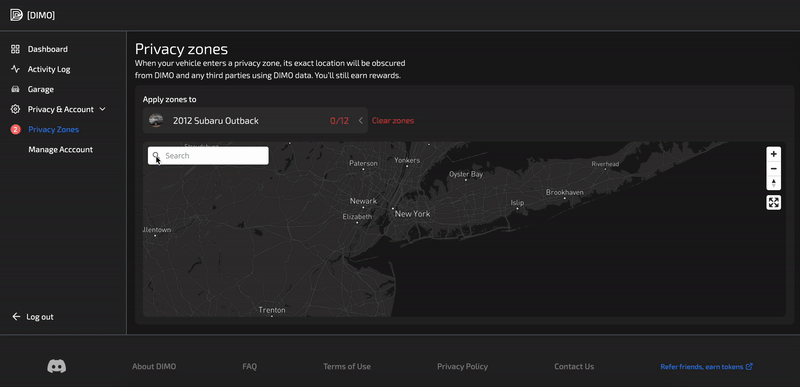
Task: Zoom in the map with plus button
Action: pos(773,154)
